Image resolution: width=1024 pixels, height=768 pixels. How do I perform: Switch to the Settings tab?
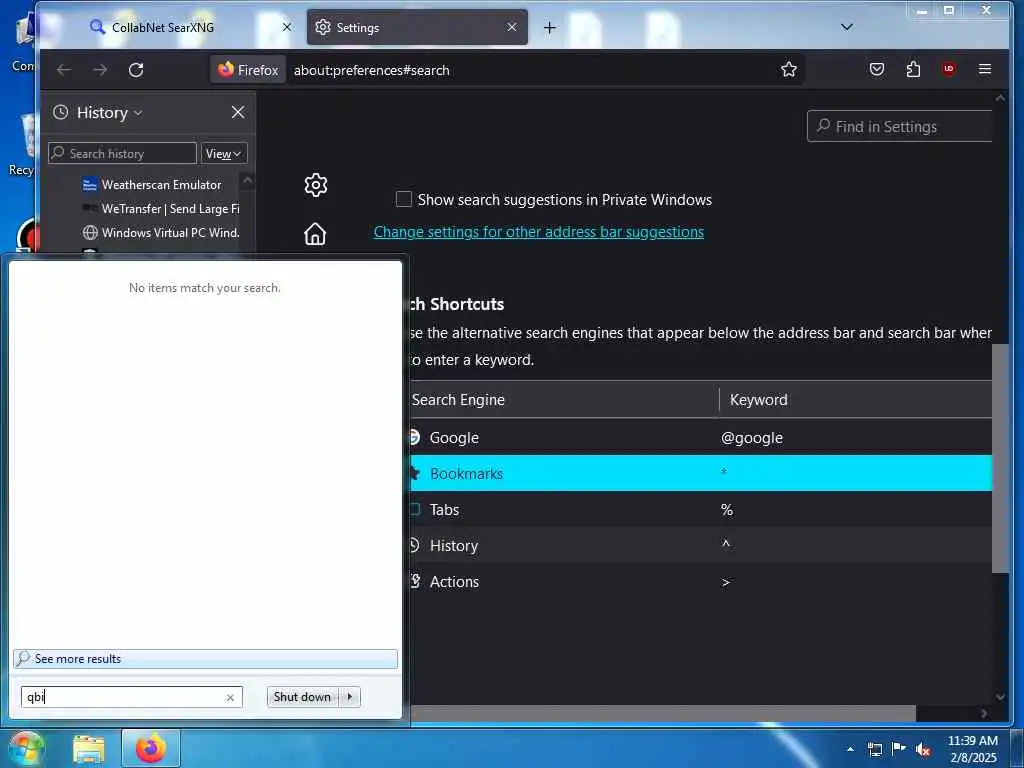417,27
